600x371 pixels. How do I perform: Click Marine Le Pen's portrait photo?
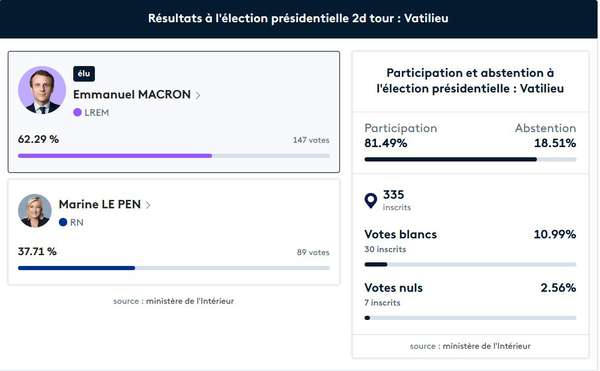pyautogui.click(x=34, y=210)
